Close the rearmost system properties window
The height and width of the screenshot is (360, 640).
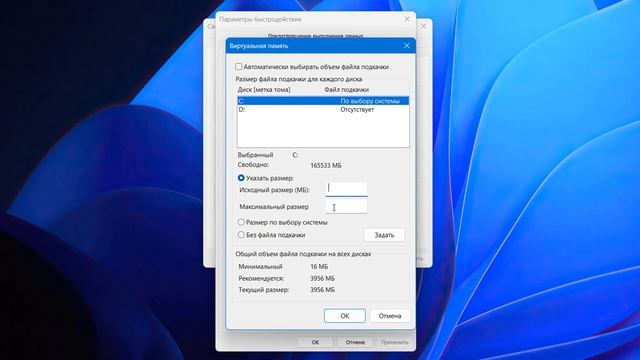(424, 27)
